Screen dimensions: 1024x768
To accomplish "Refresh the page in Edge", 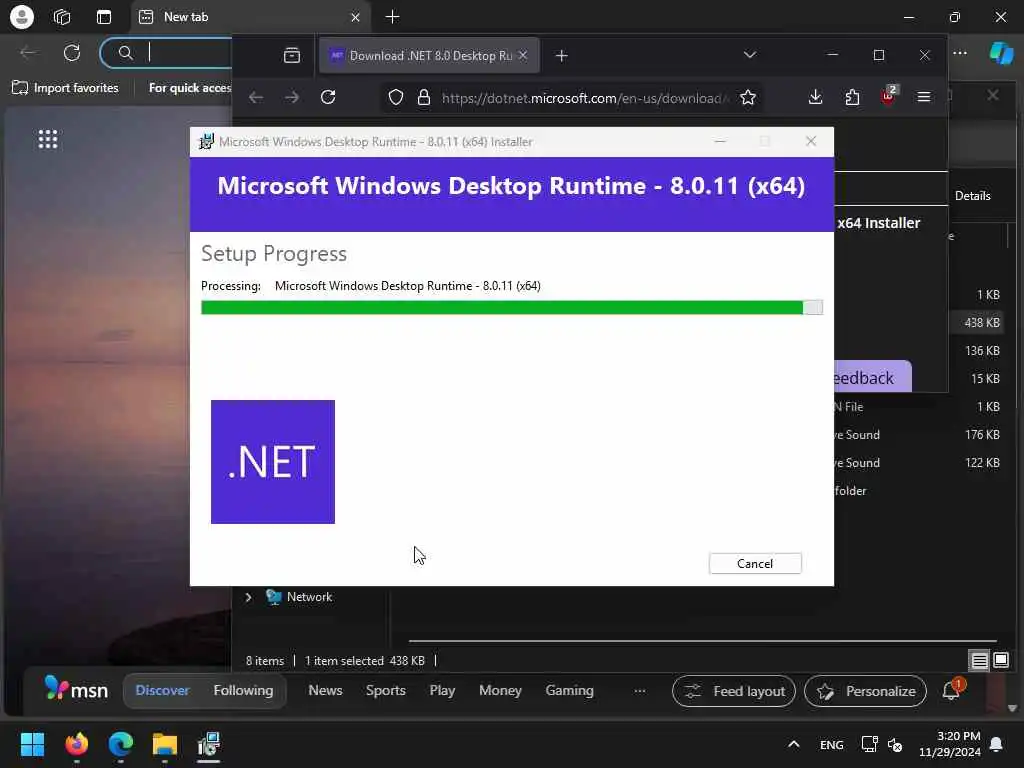I will pos(72,53).
